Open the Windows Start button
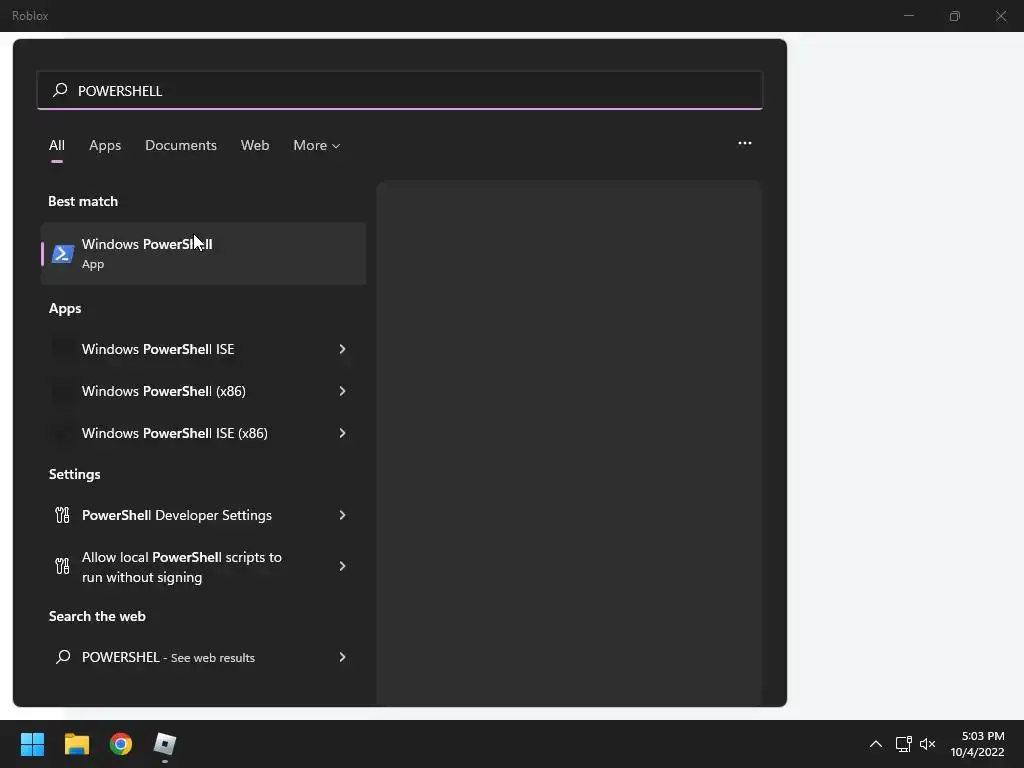Viewport: 1024px width, 768px height. tap(32, 744)
